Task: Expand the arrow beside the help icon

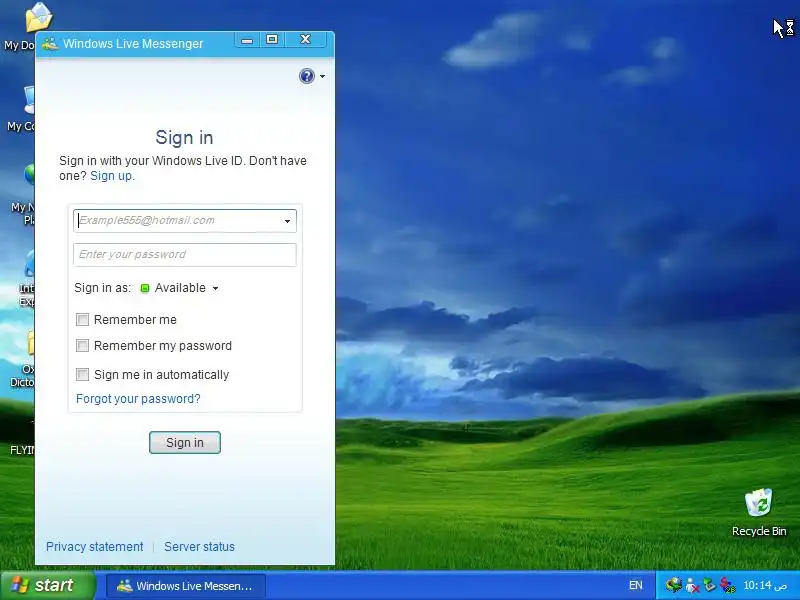Action: 322,77
